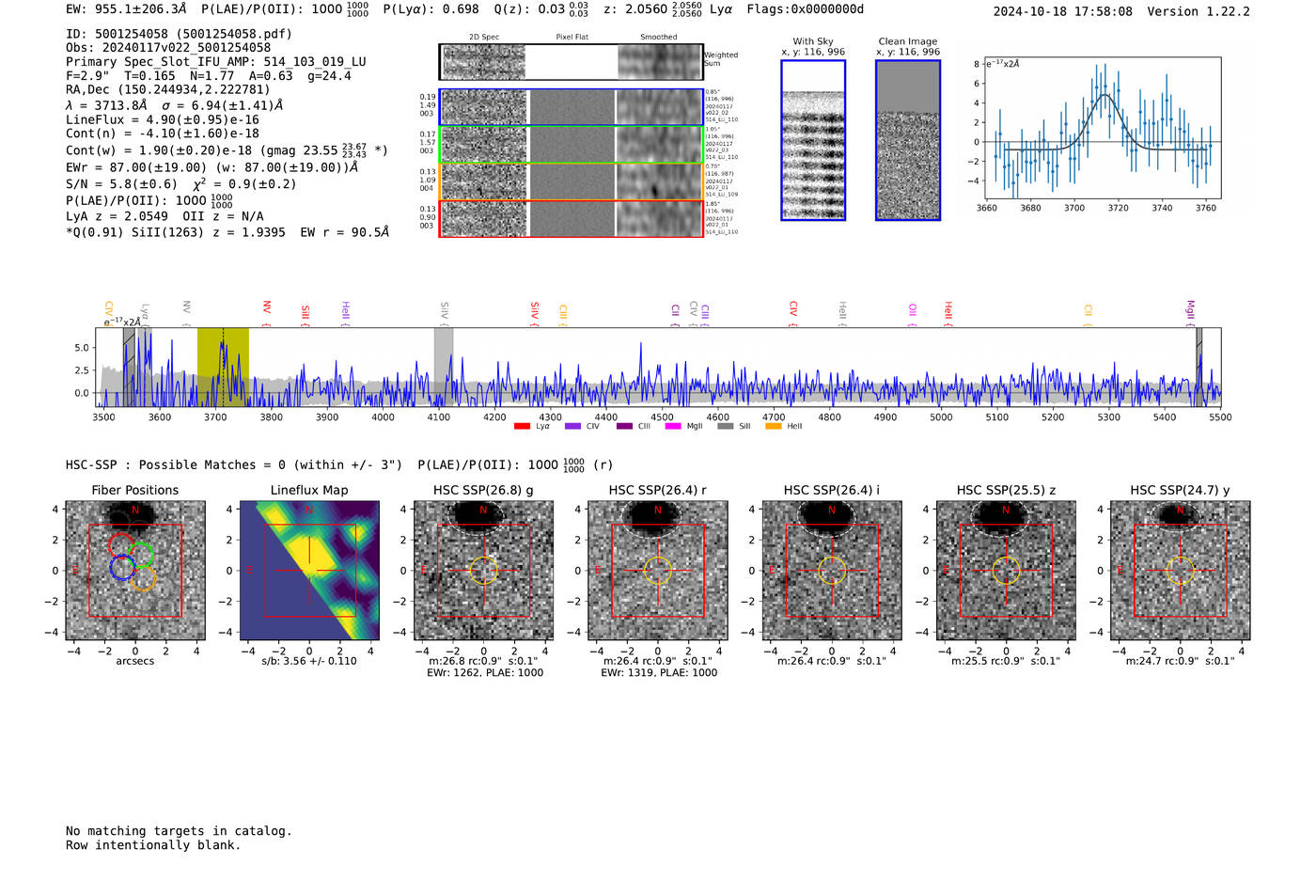Select the HSC SSP(25.5) z cutout
Screen dimensions: 1316x896
tap(1006, 571)
